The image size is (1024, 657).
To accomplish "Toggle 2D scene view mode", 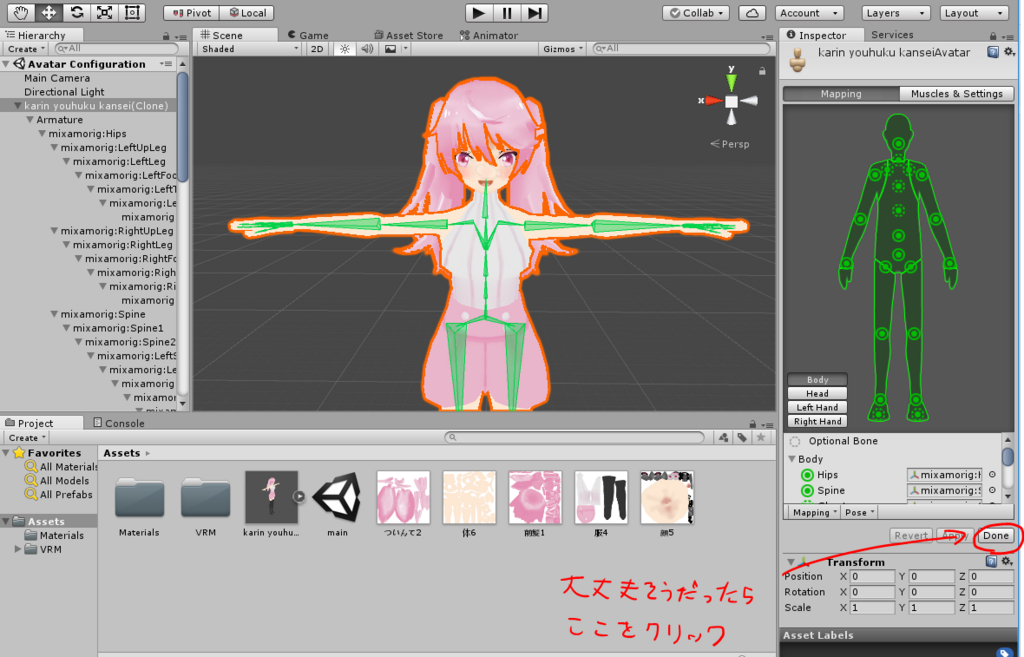I will [x=317, y=49].
